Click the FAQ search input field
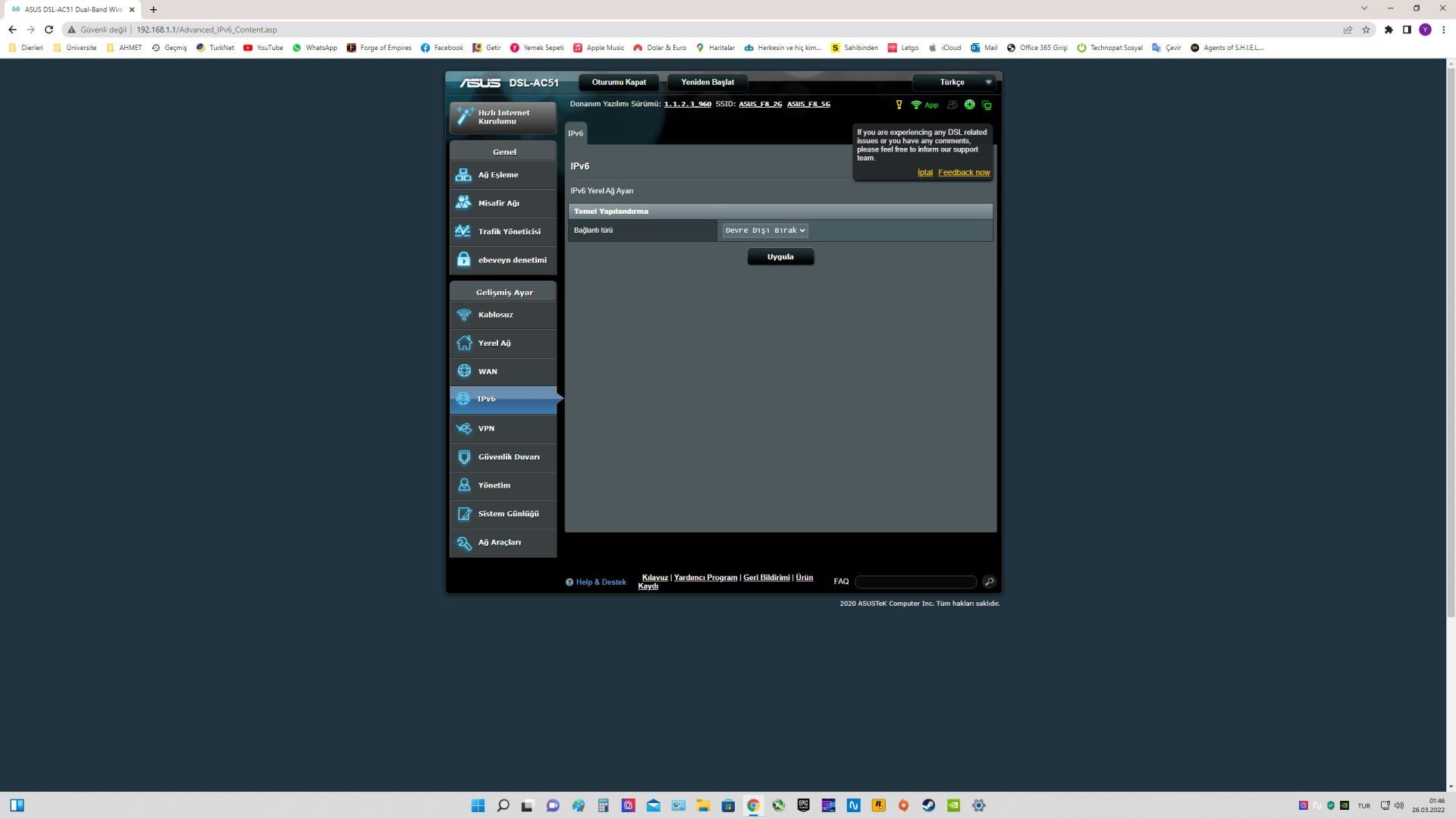This screenshot has height=819, width=1456. (x=915, y=582)
